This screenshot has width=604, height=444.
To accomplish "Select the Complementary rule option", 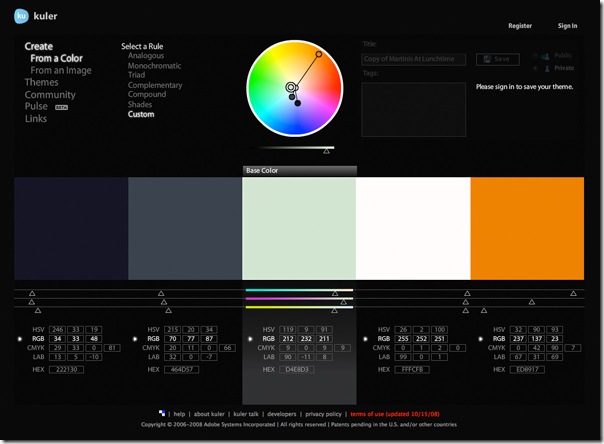I will click(155, 85).
